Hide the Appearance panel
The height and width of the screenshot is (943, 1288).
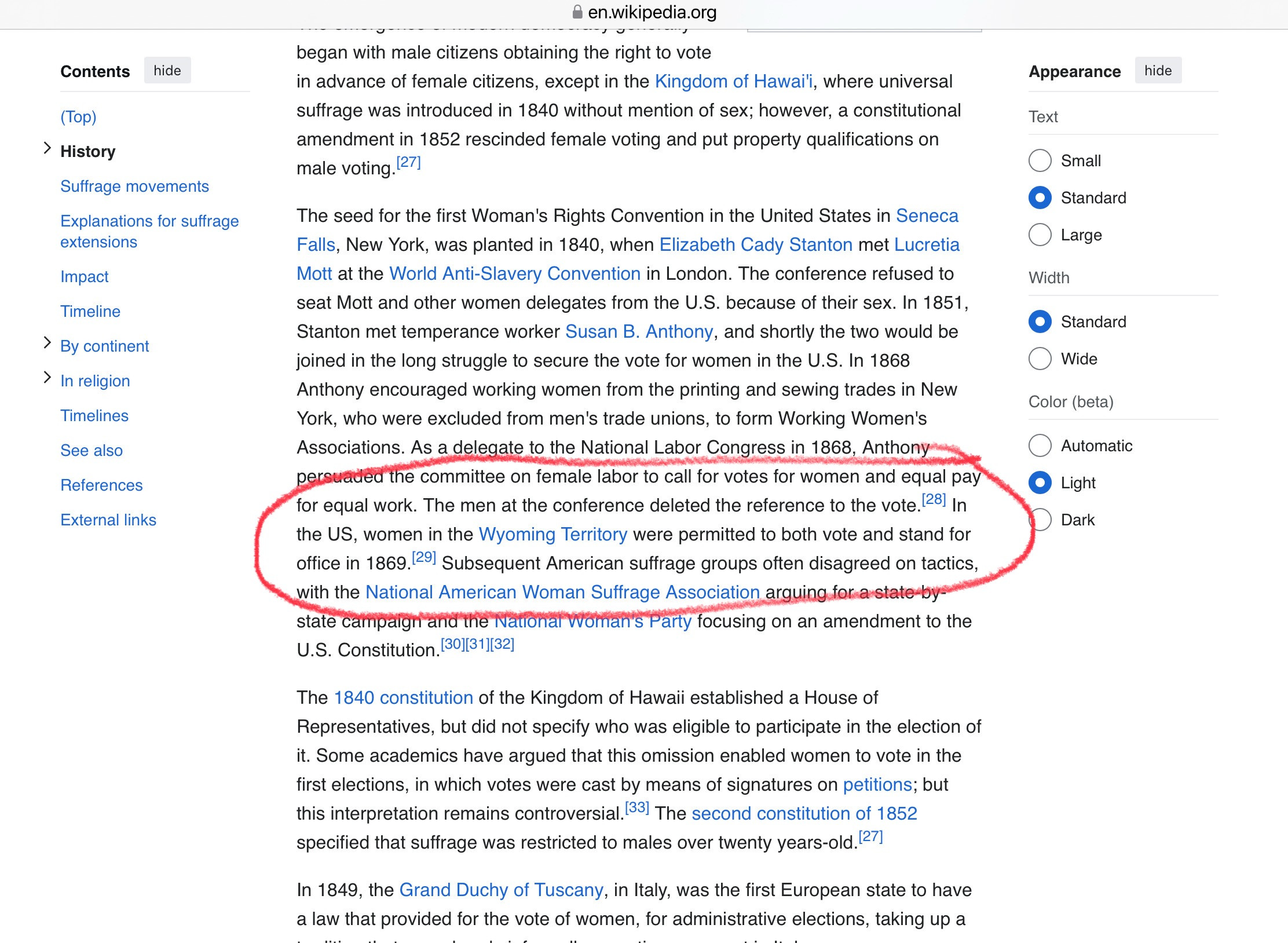coord(1157,71)
